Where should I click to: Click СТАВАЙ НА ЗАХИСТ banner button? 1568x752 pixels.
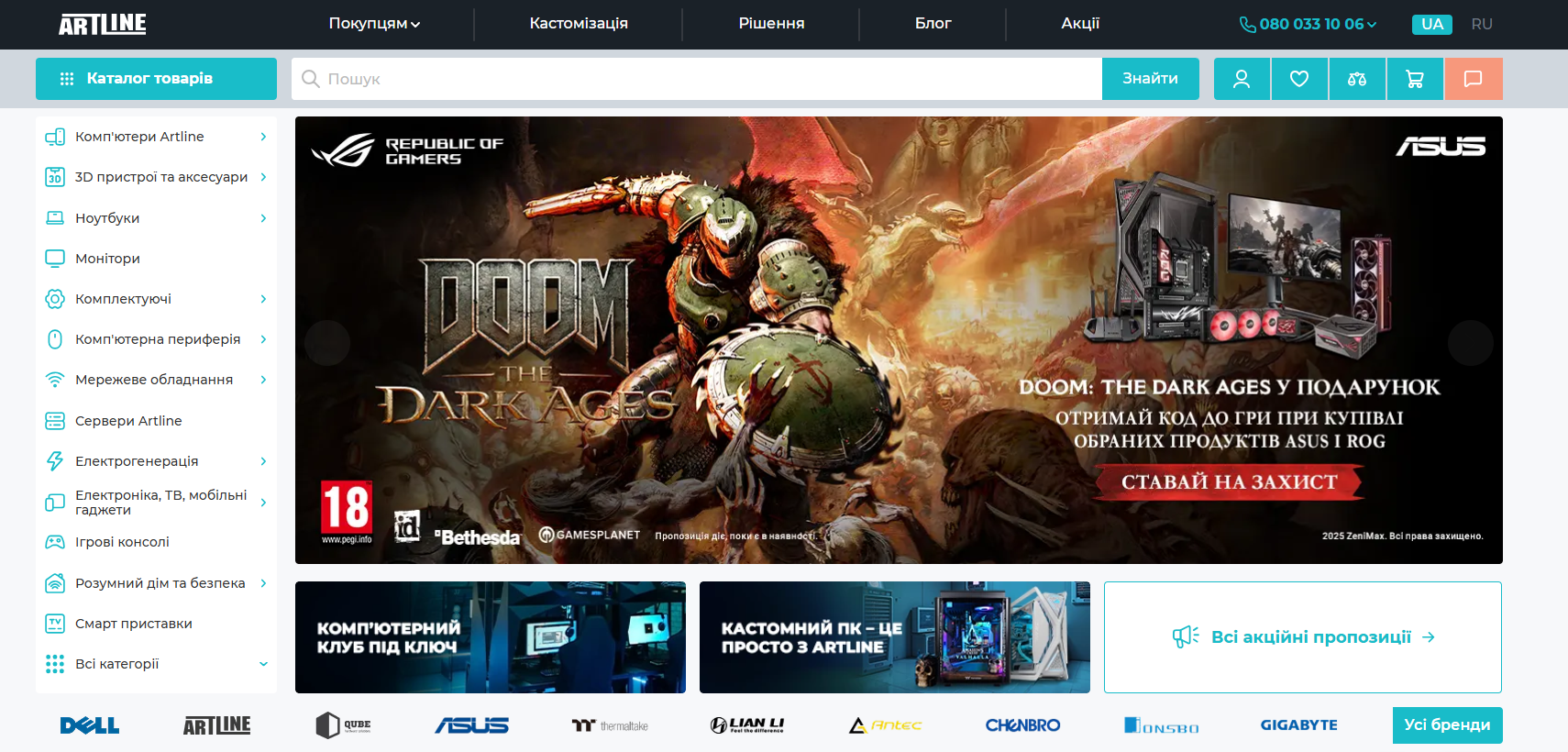[1229, 482]
